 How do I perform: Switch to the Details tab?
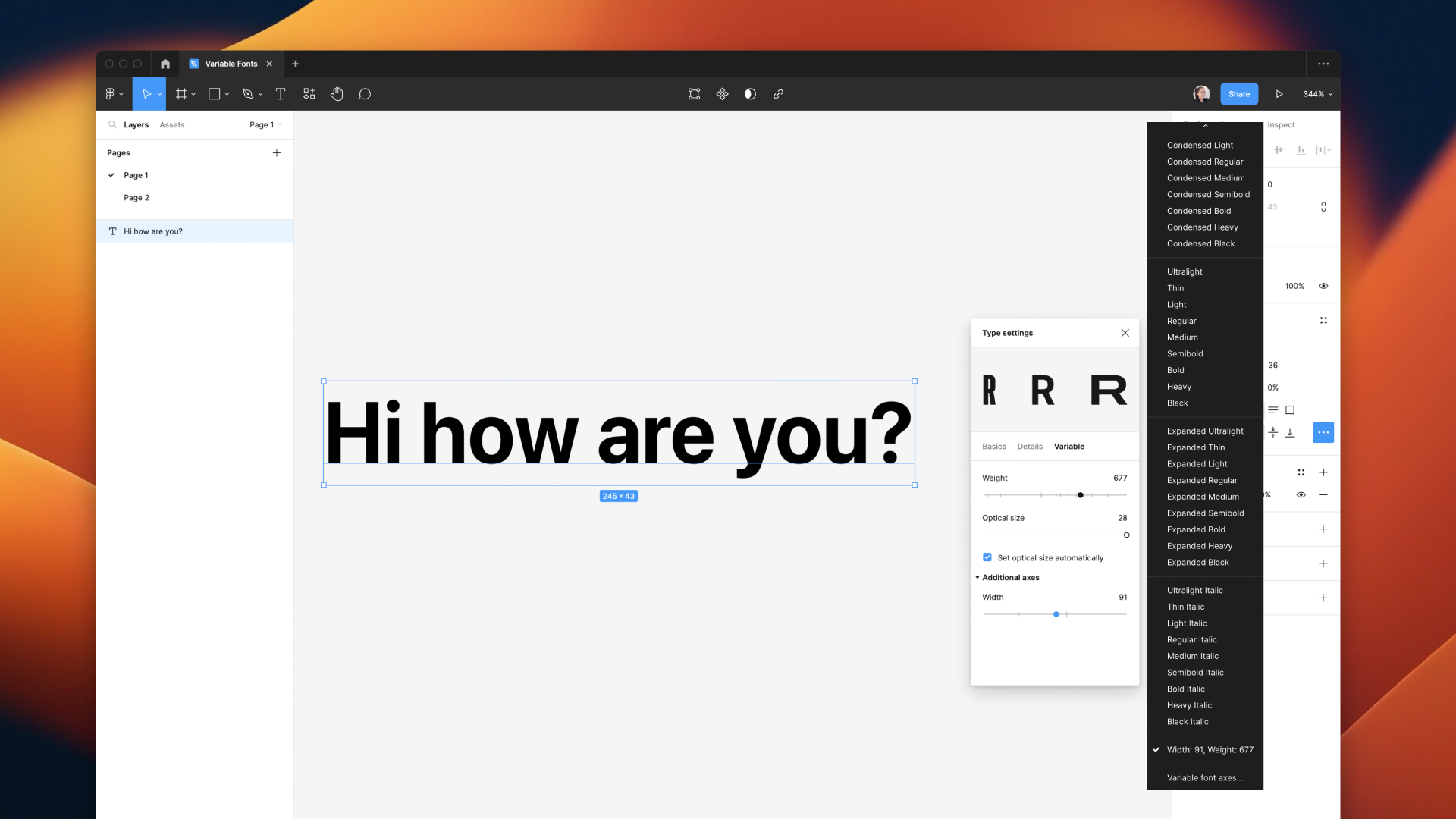pos(1030,447)
